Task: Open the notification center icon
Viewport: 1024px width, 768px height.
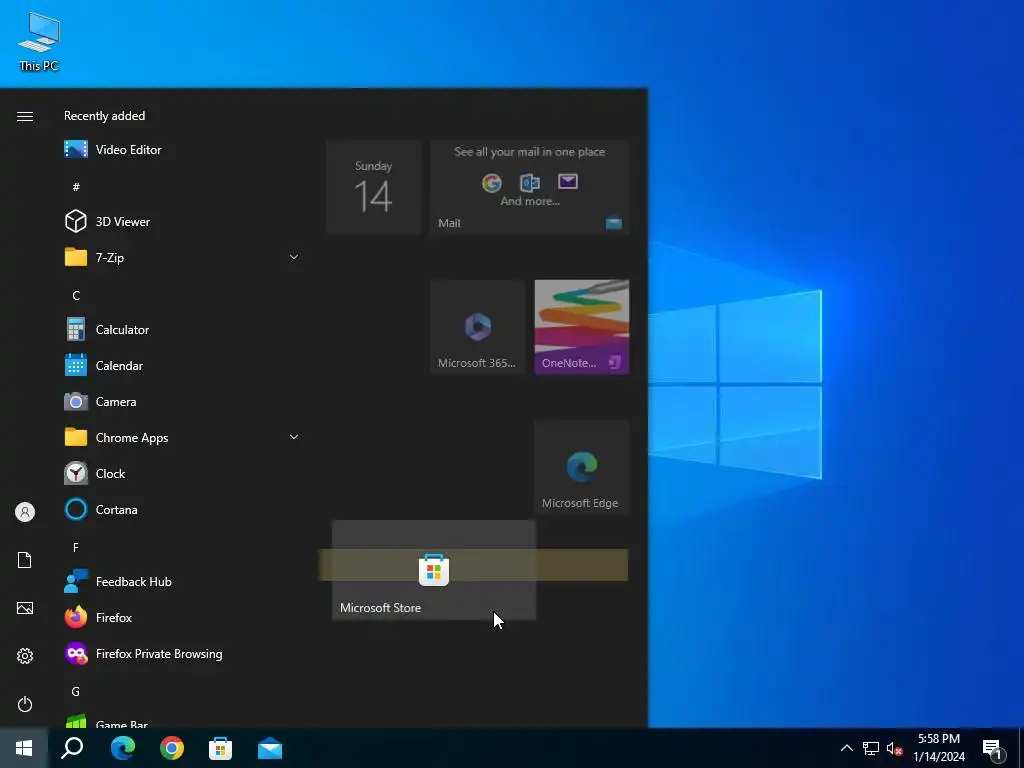Action: [x=993, y=748]
